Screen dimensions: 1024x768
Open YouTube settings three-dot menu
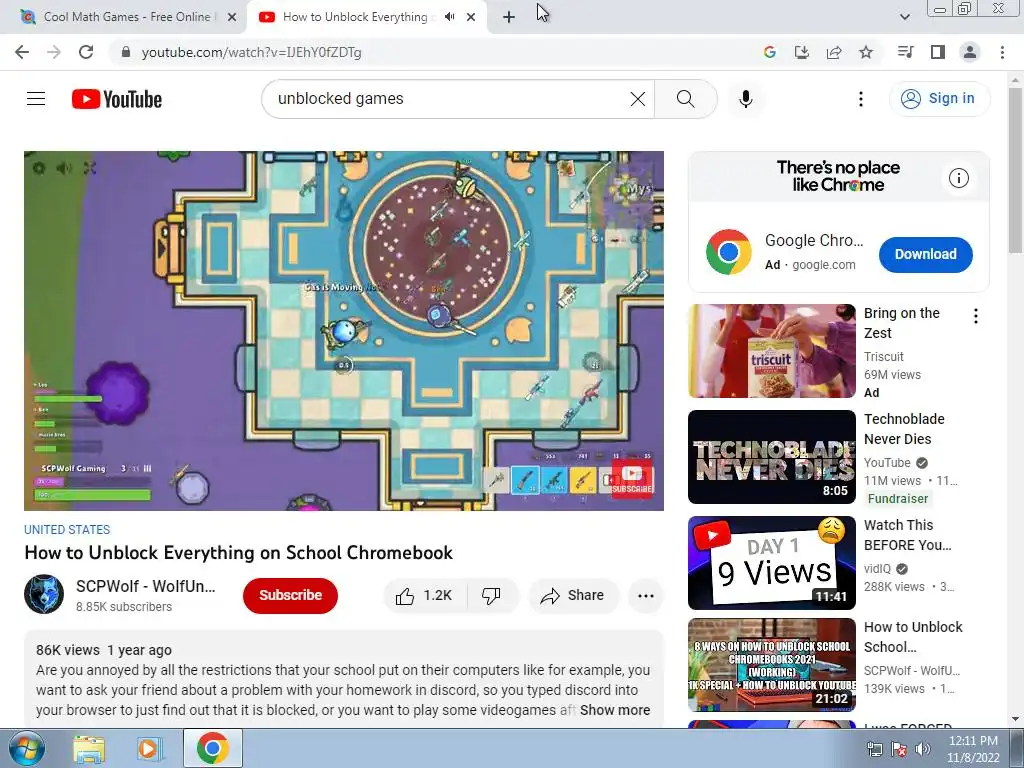coord(861,99)
